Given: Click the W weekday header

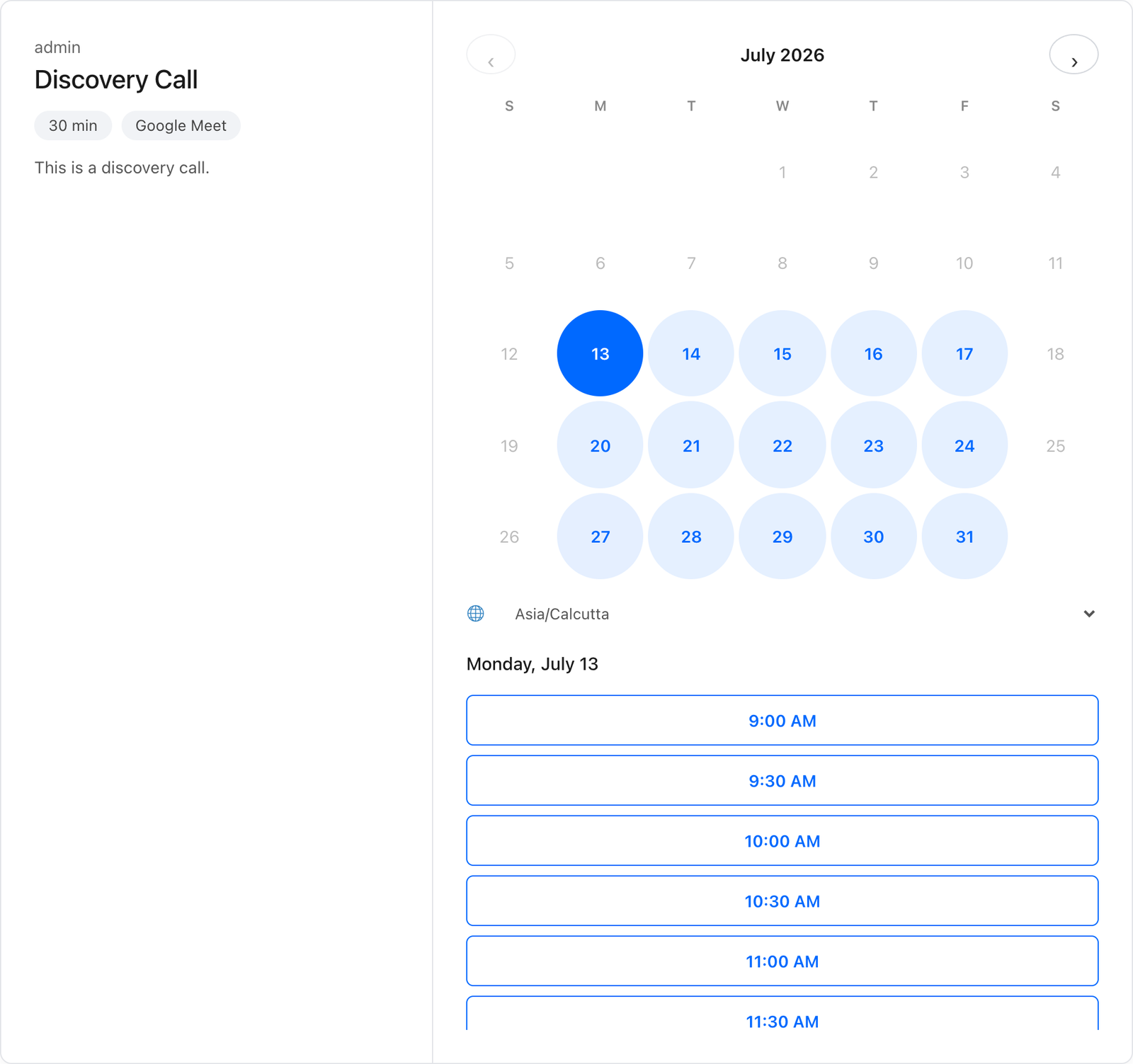Looking at the screenshot, I should (782, 106).
